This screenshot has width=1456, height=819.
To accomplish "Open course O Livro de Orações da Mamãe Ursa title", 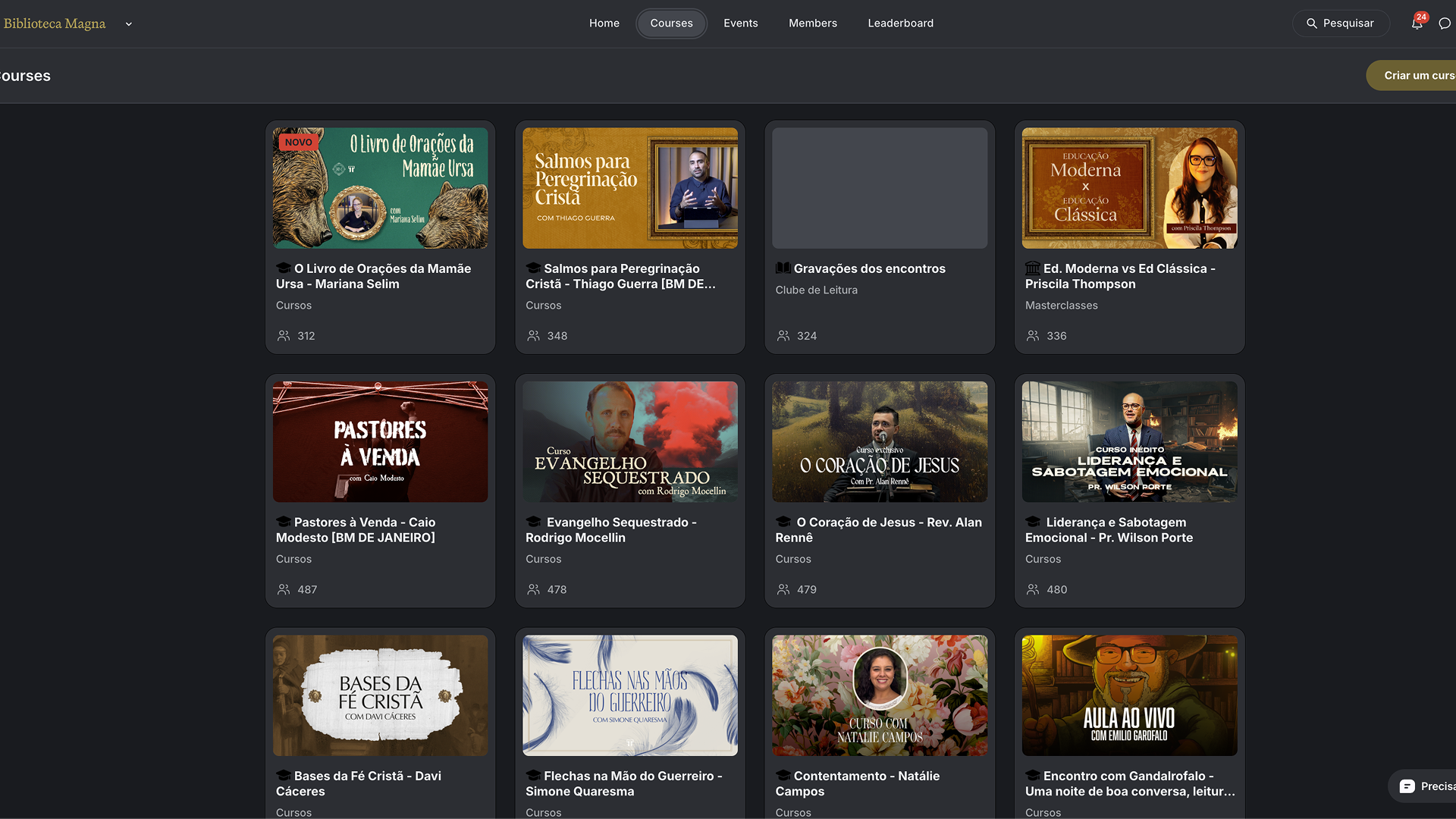I will [x=374, y=276].
